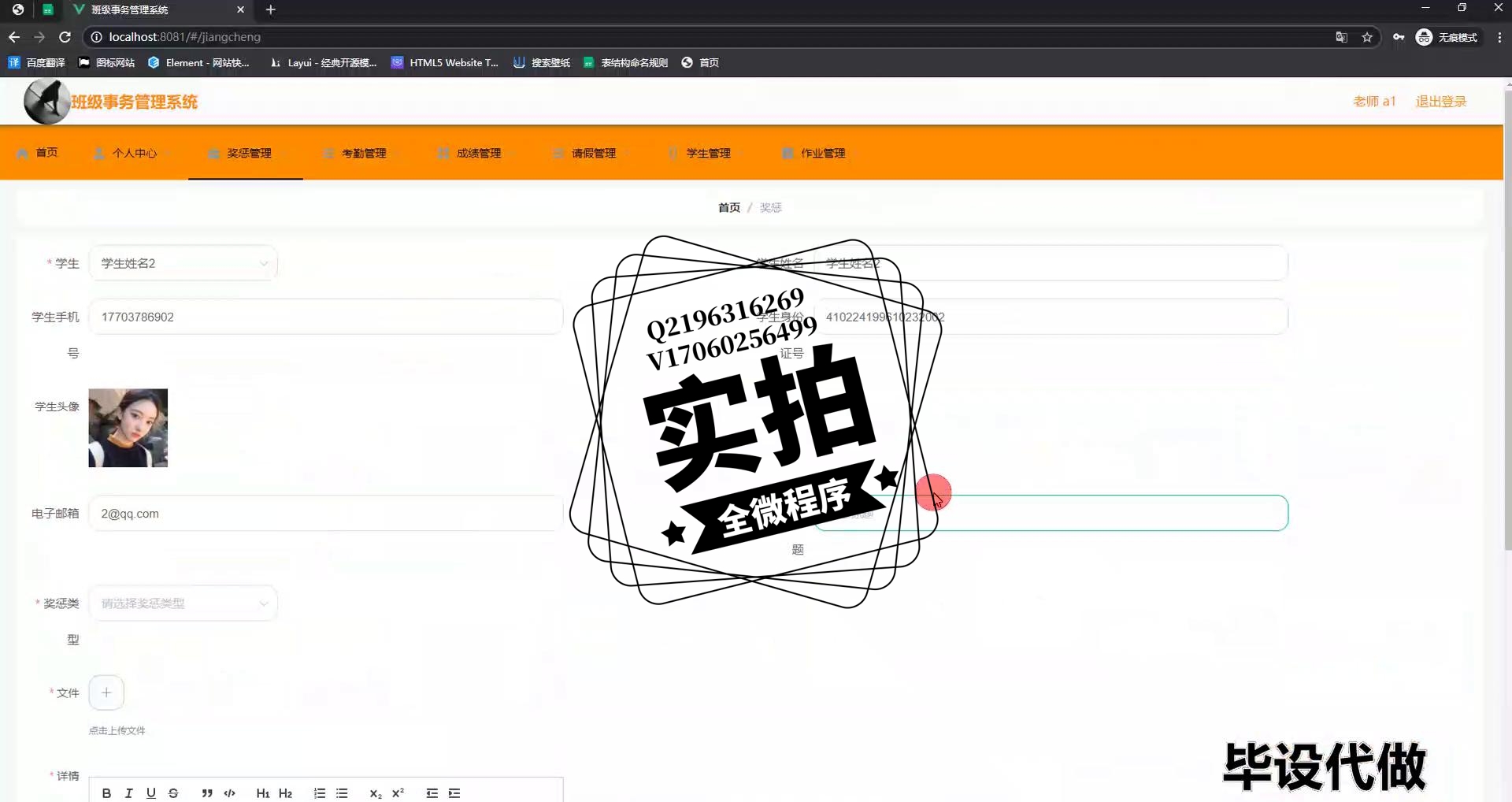Open the saved passwords key icon
The width and height of the screenshot is (1512, 802).
click(x=1399, y=37)
